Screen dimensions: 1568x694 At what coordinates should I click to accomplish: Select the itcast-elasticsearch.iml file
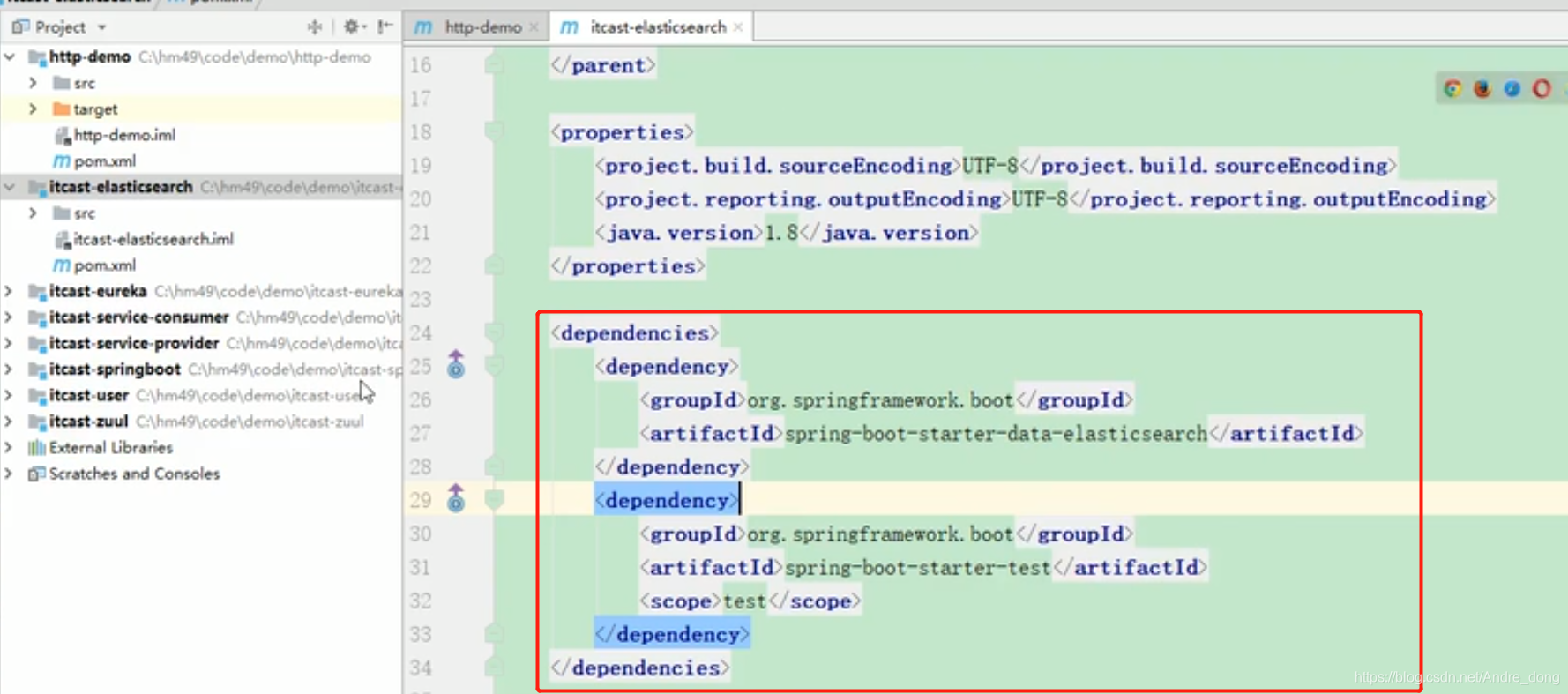(x=153, y=239)
